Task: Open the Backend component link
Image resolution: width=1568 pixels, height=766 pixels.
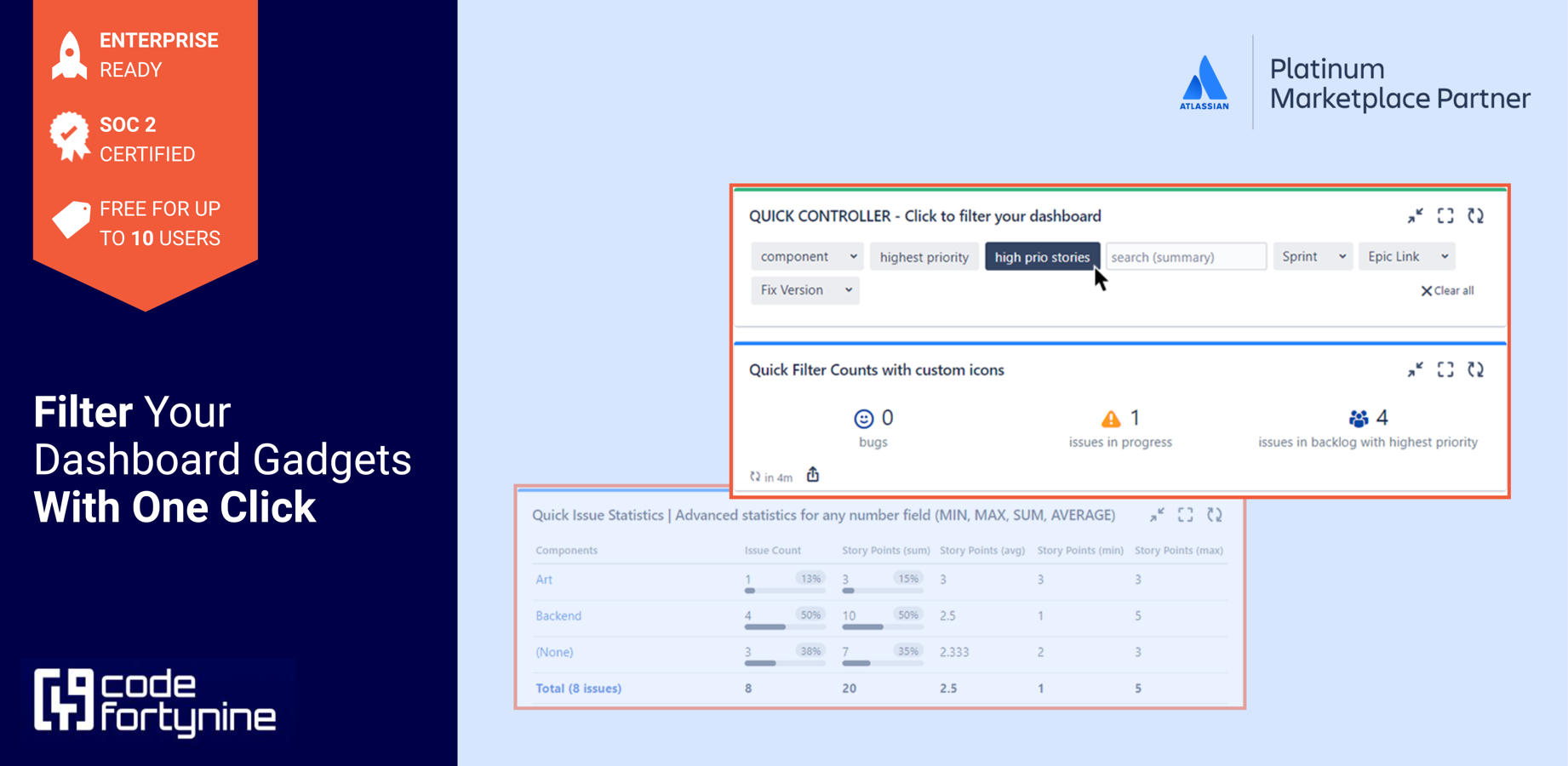Action: pos(558,615)
